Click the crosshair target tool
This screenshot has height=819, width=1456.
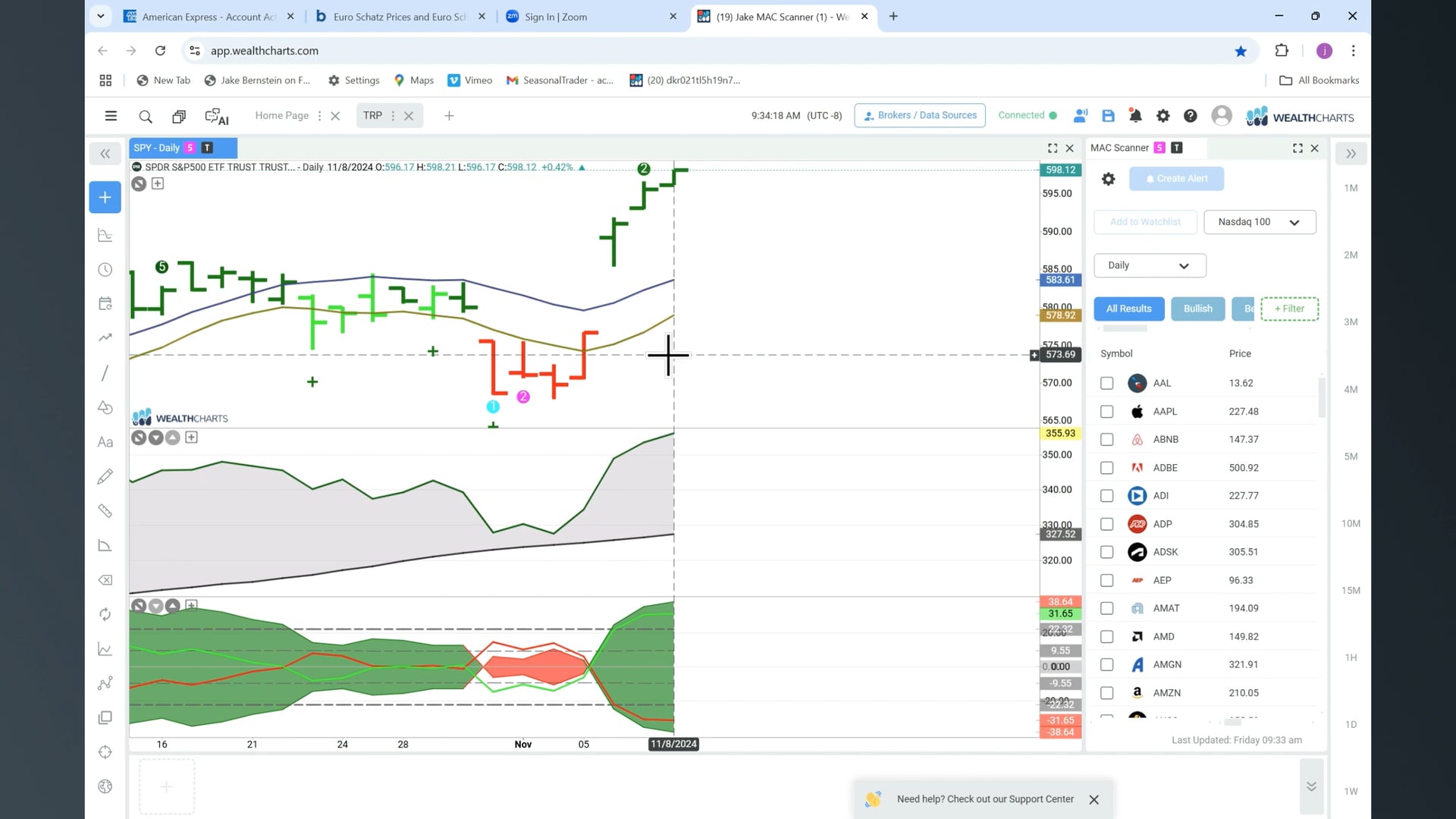pos(105,752)
